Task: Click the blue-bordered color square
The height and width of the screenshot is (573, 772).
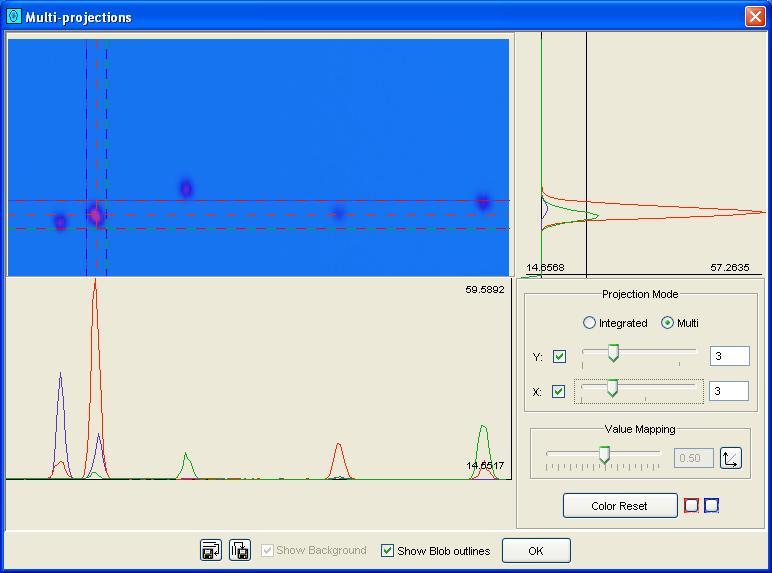Action: click(711, 505)
